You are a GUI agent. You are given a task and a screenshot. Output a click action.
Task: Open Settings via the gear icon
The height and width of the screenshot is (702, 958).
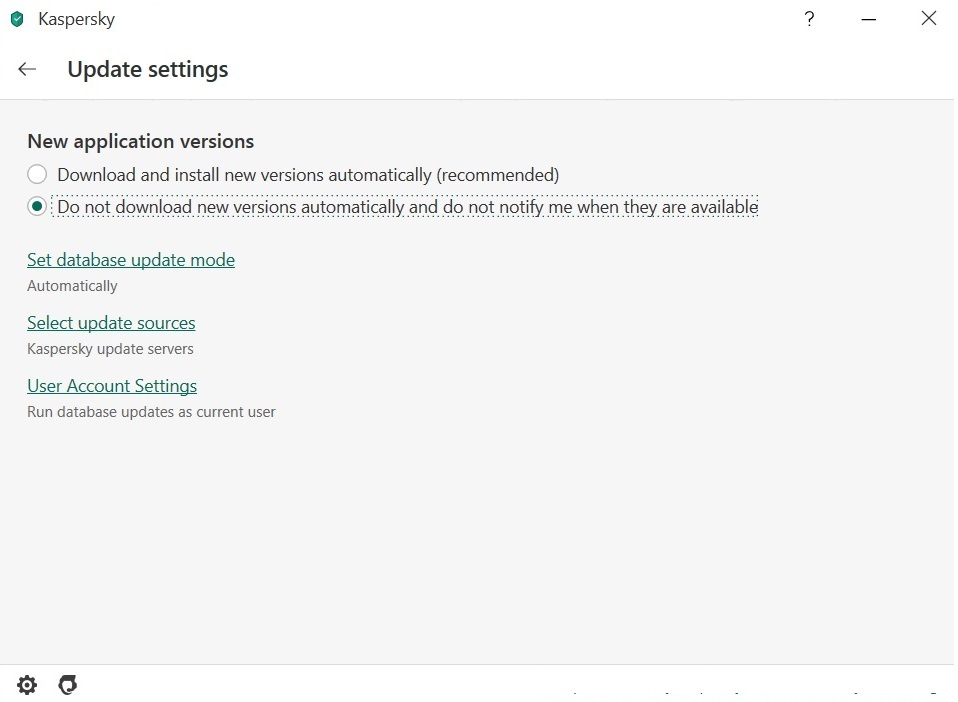(x=27, y=685)
